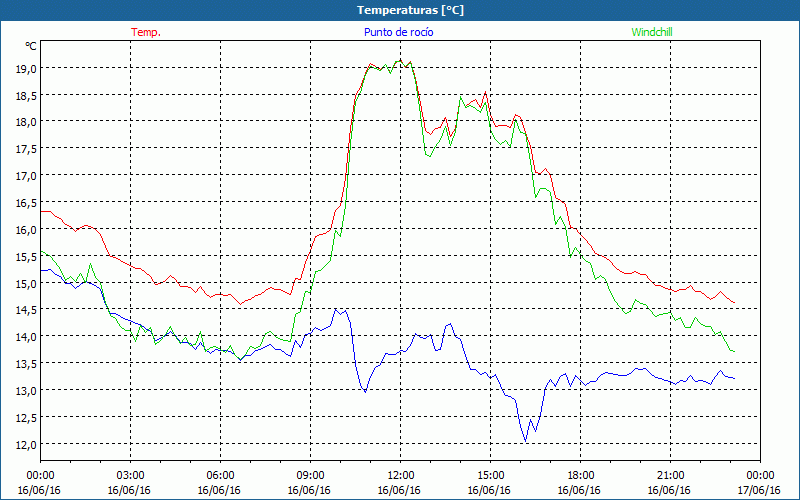
Task: Click the 18,5 y-axis value
Action: 26,95
